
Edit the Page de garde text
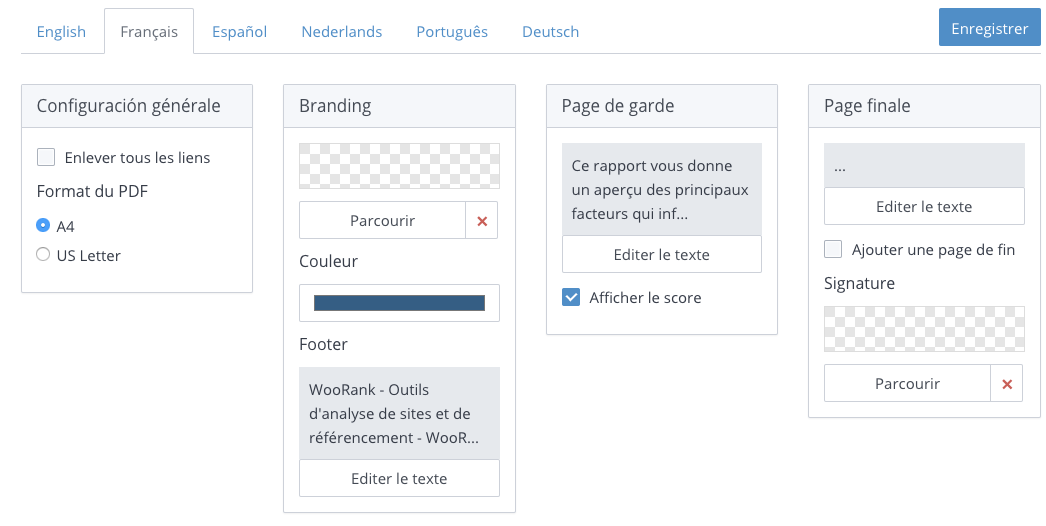point(661,255)
